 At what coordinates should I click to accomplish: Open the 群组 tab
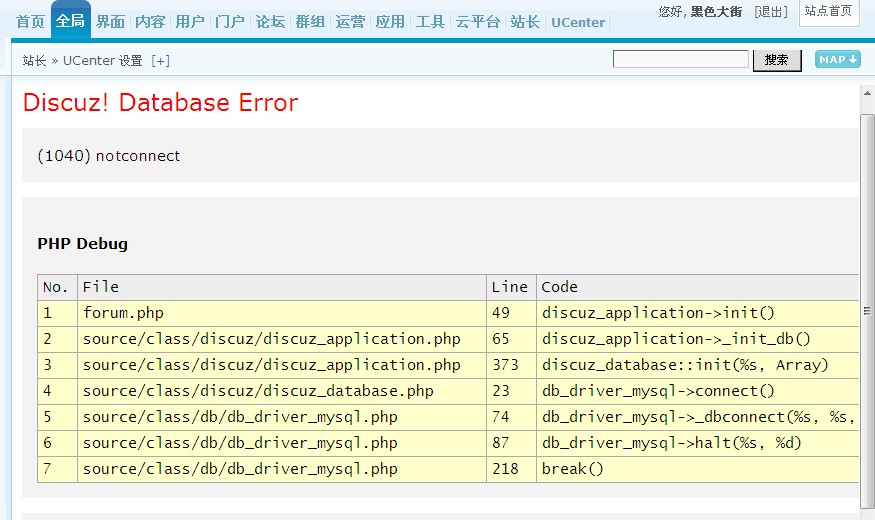[310, 22]
